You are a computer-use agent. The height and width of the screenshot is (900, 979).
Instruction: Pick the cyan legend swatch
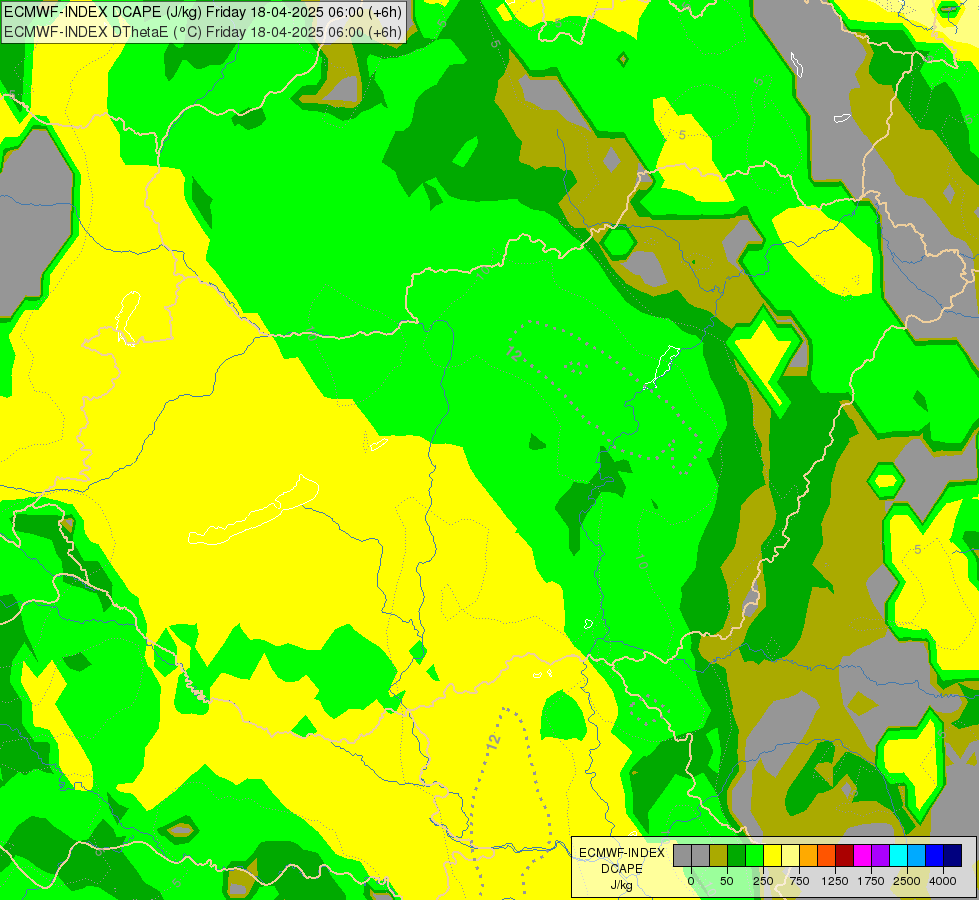[x=898, y=855]
